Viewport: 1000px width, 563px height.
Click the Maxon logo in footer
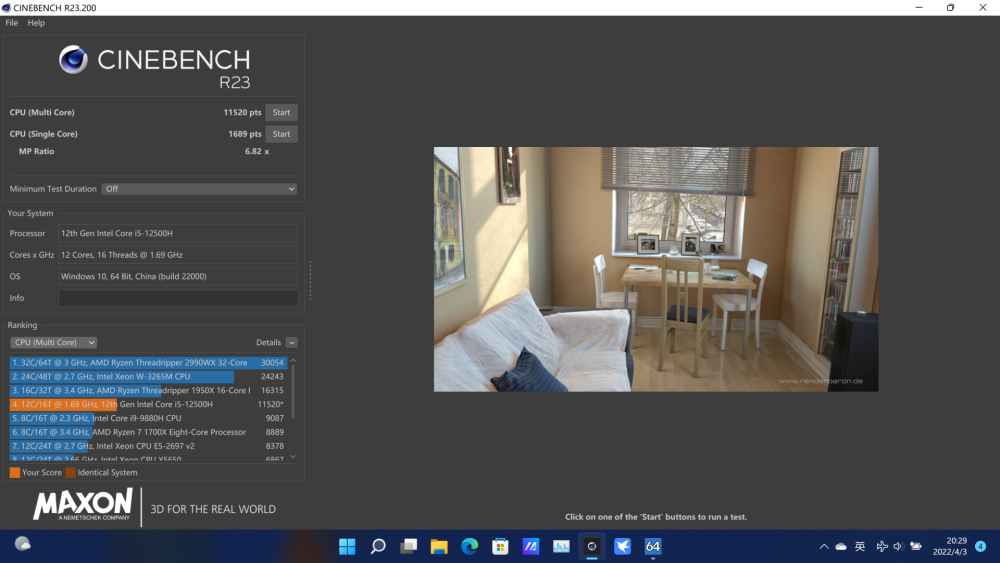tap(83, 504)
